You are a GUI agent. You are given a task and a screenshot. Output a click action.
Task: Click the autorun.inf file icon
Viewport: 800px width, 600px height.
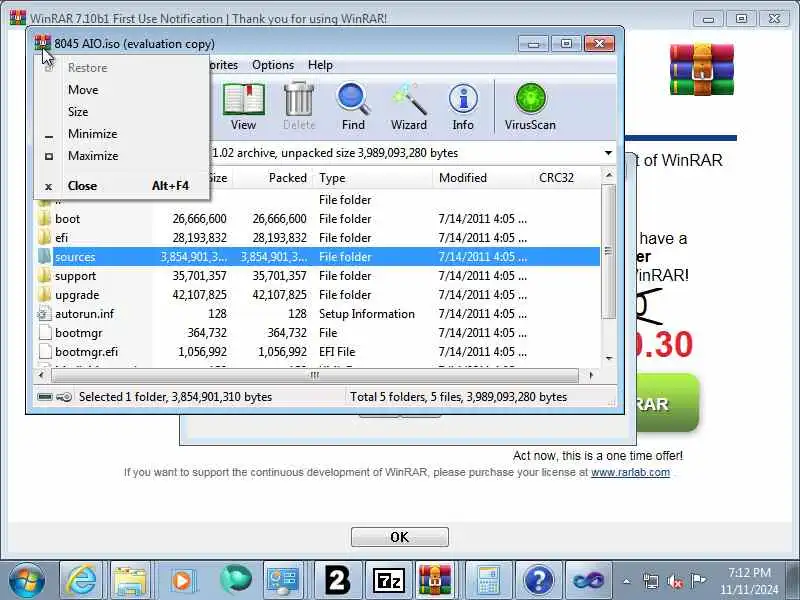[45, 314]
